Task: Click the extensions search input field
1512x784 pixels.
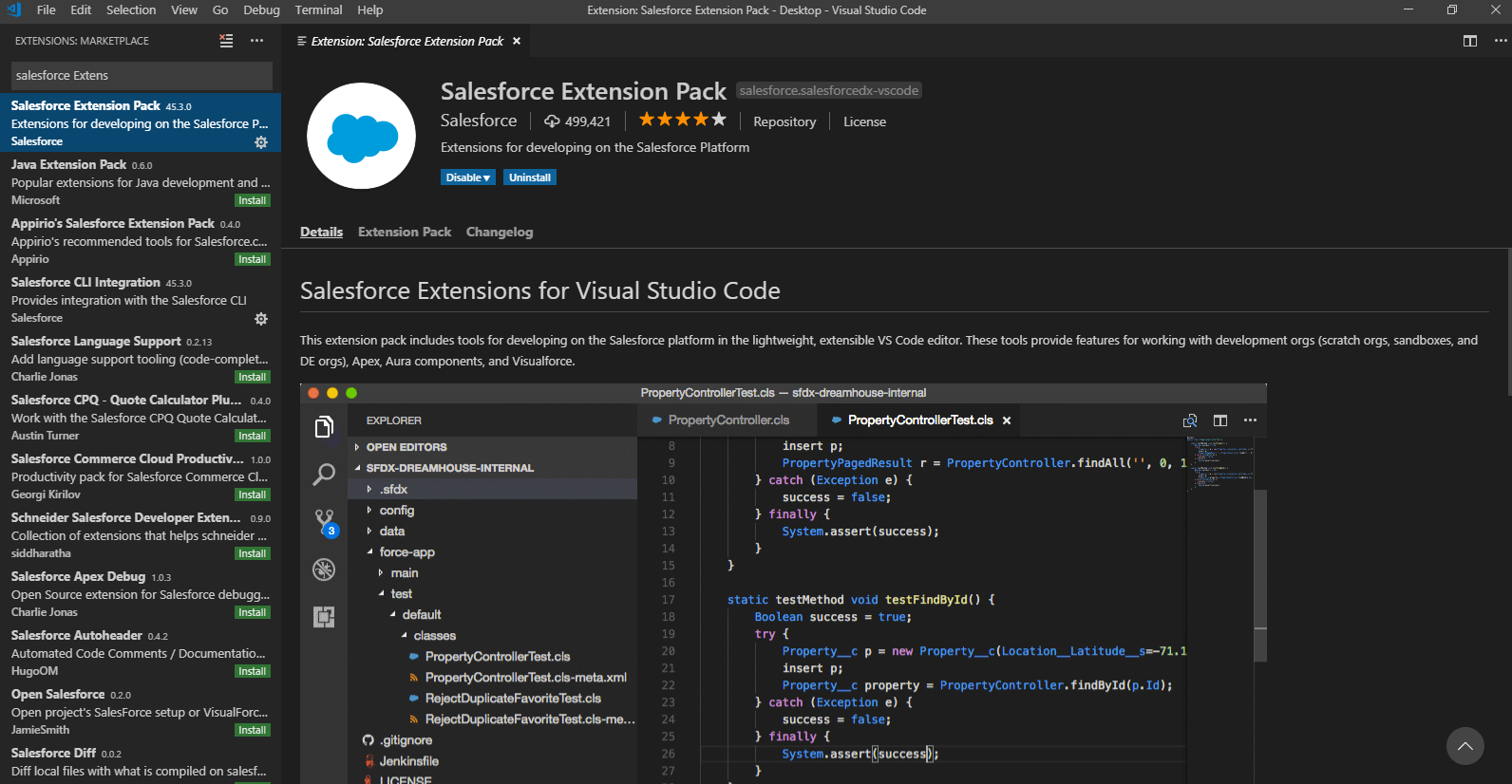Action: click(x=141, y=75)
